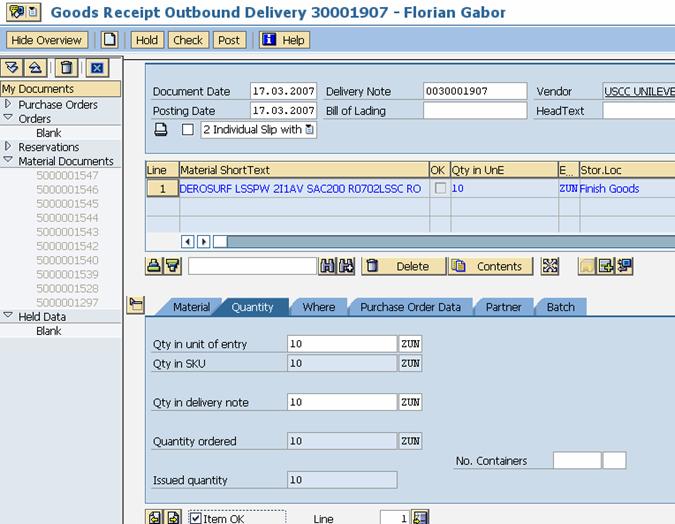The width and height of the screenshot is (675, 524).
Task: Tick the OK checkbox in line 1
Action: tap(440, 188)
